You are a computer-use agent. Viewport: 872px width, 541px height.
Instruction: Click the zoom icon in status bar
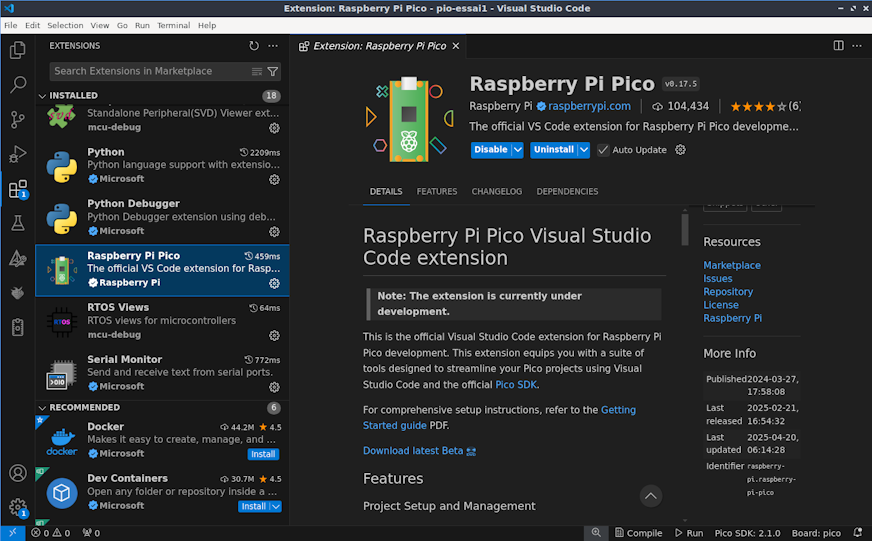(596, 533)
